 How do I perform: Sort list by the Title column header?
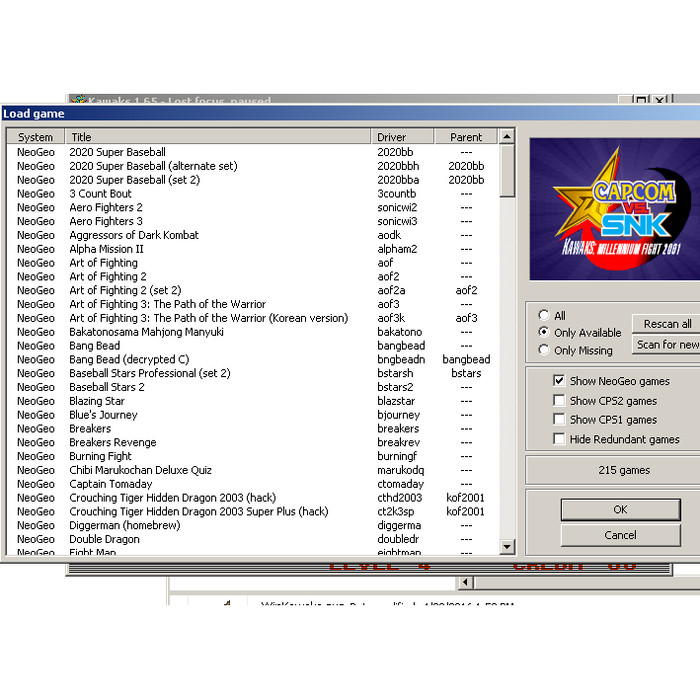(x=218, y=137)
